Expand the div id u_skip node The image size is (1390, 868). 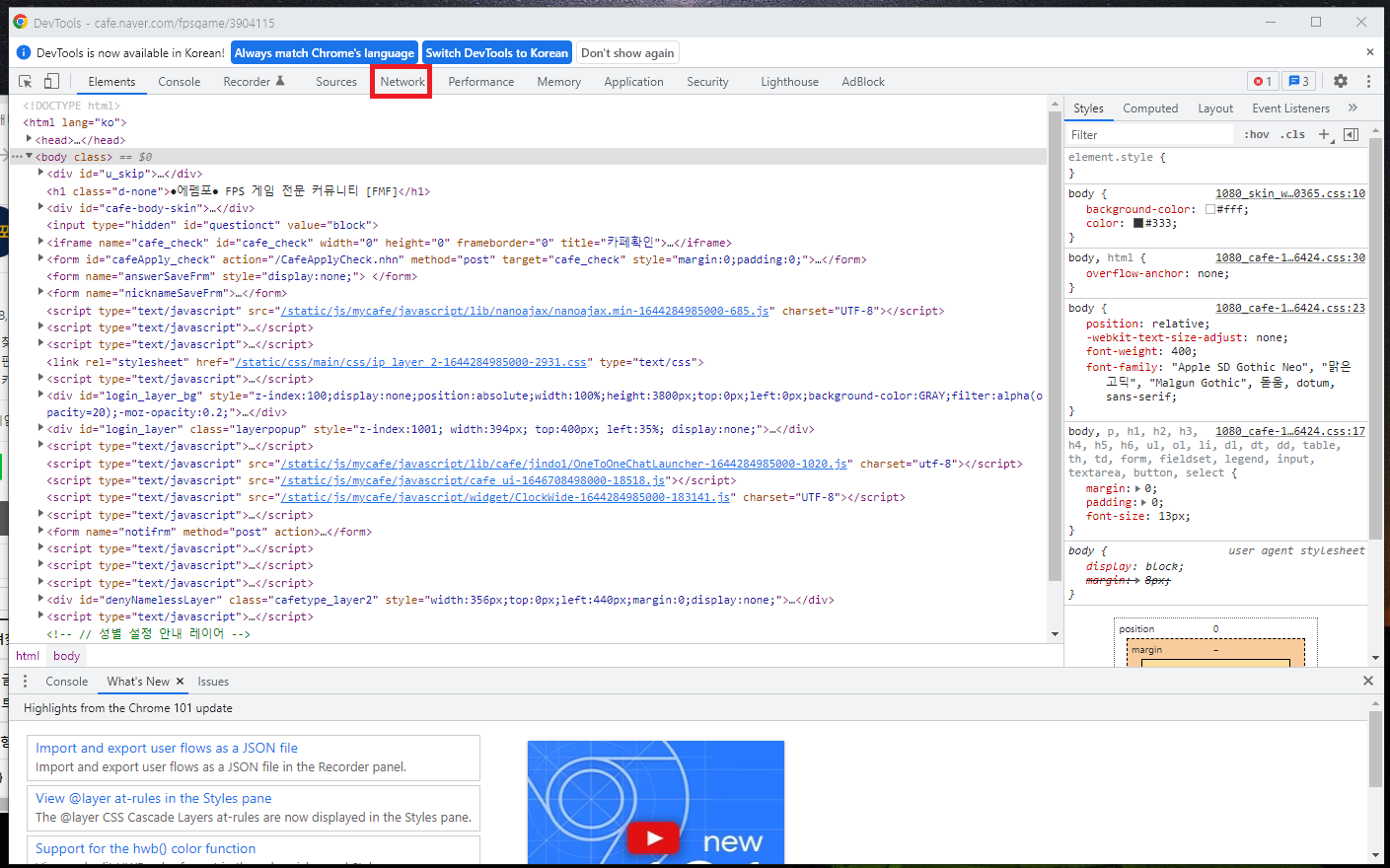click(x=40, y=173)
